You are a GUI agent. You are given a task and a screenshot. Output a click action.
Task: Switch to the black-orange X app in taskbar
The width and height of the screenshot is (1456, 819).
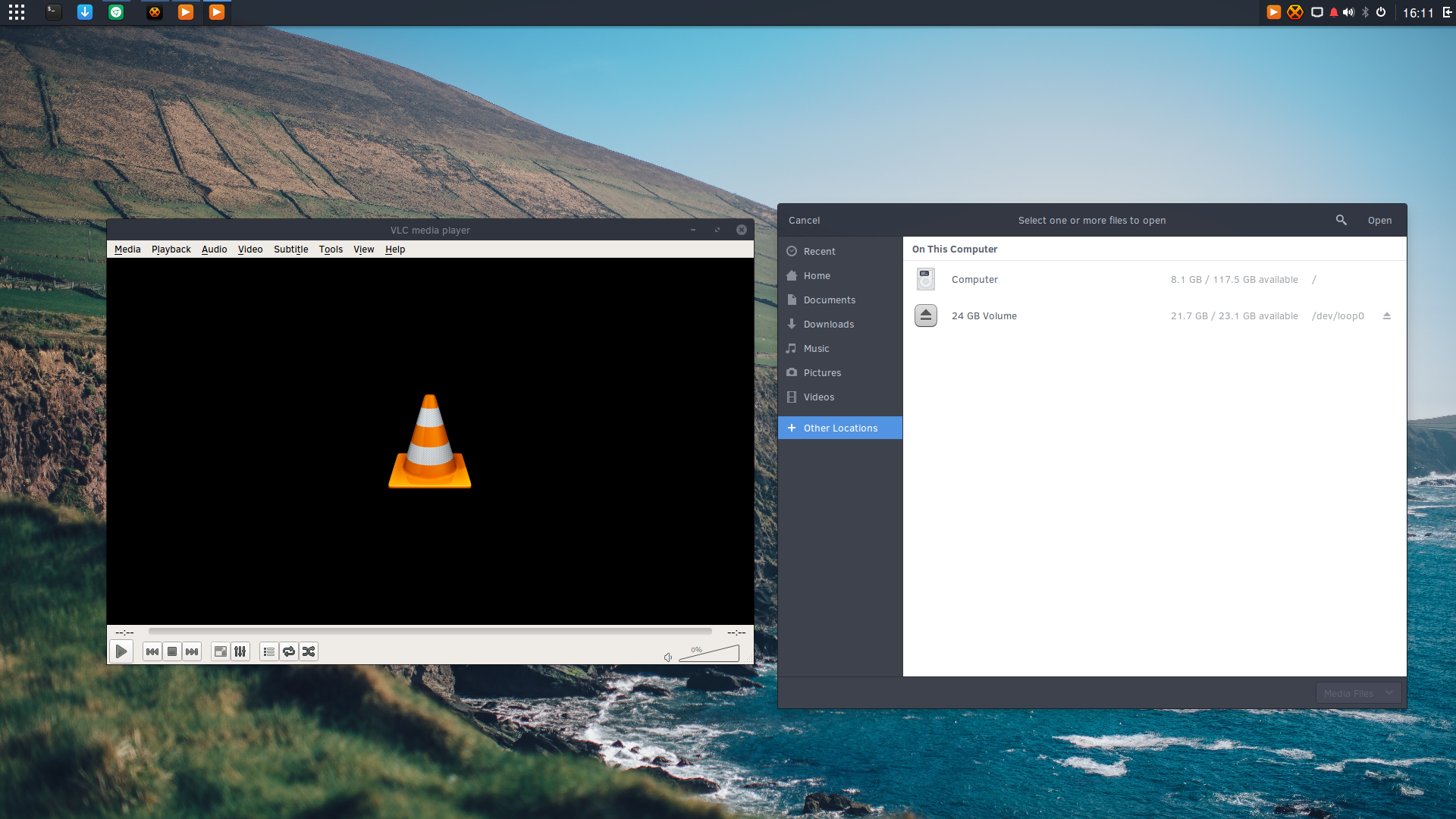click(155, 12)
